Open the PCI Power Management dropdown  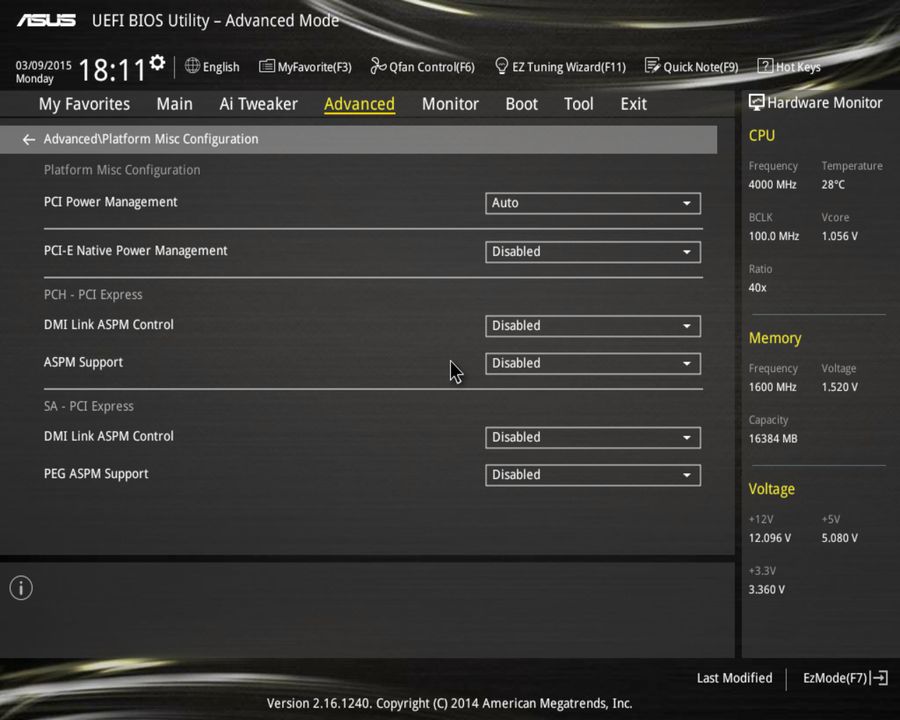pyautogui.click(x=592, y=203)
